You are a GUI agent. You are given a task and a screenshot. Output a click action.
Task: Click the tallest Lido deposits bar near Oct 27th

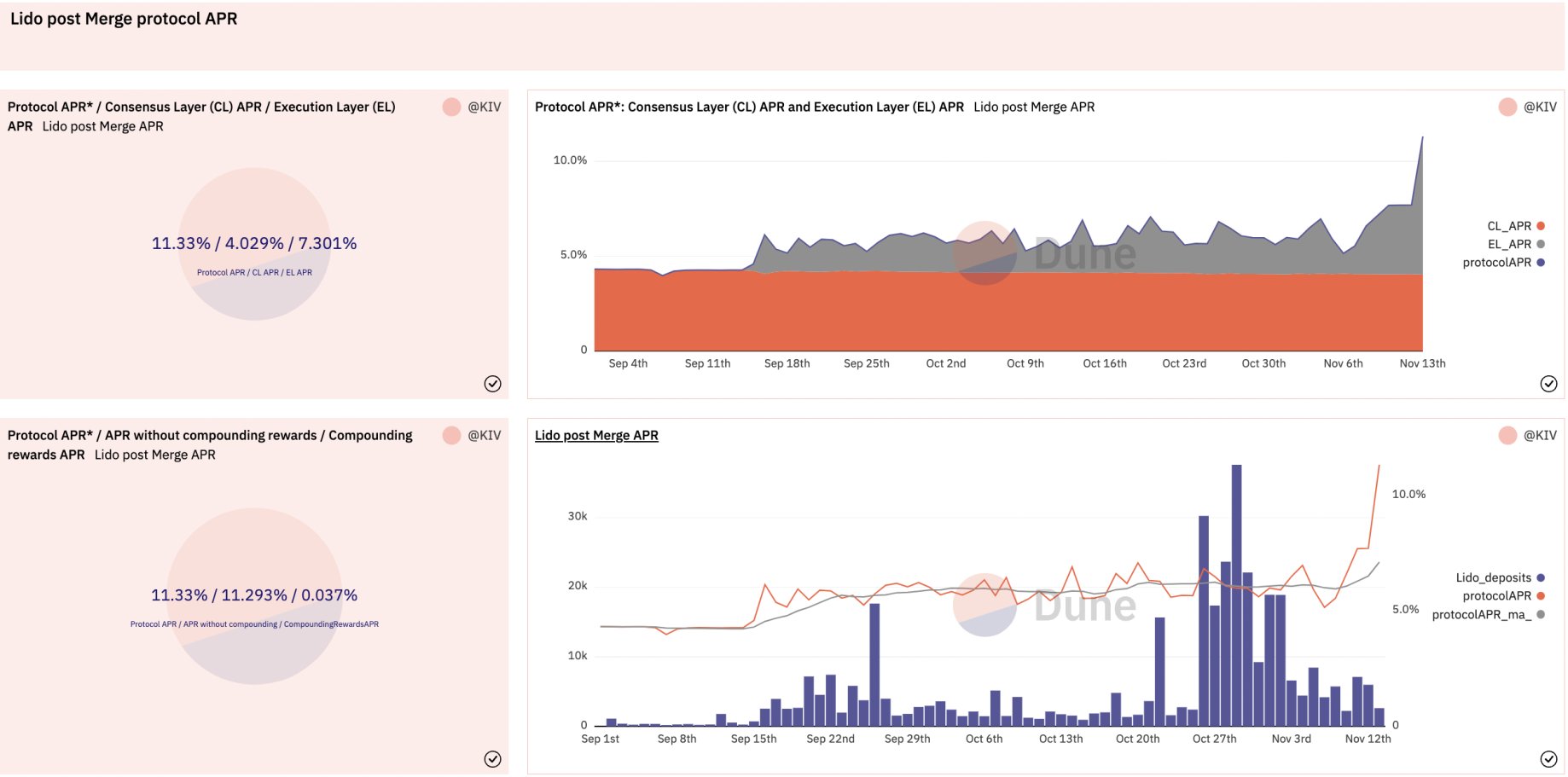tap(1236, 594)
